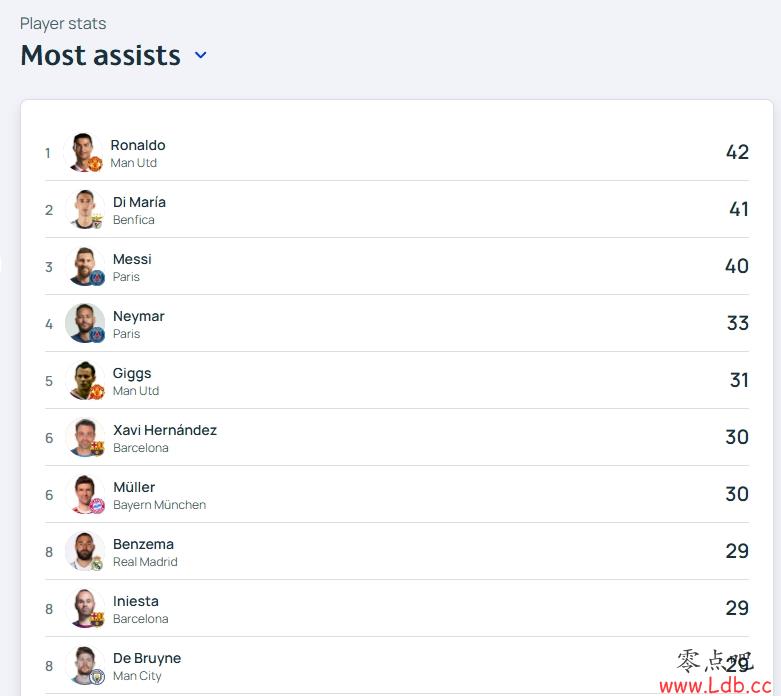
Task: Click Di María's player photo
Action: pyautogui.click(x=85, y=209)
